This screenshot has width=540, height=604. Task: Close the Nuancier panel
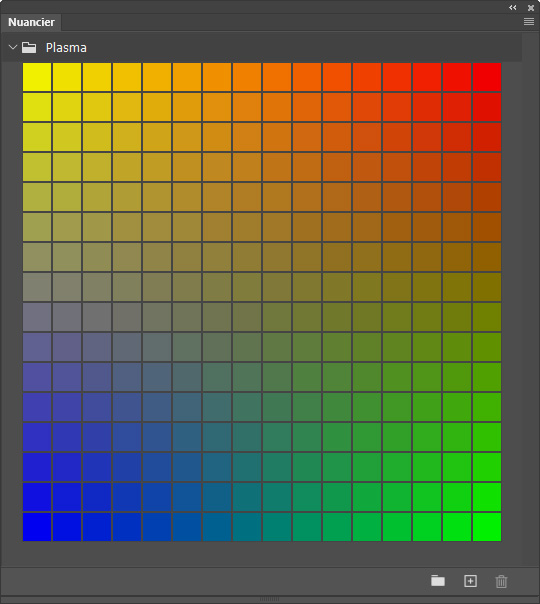[x=531, y=8]
